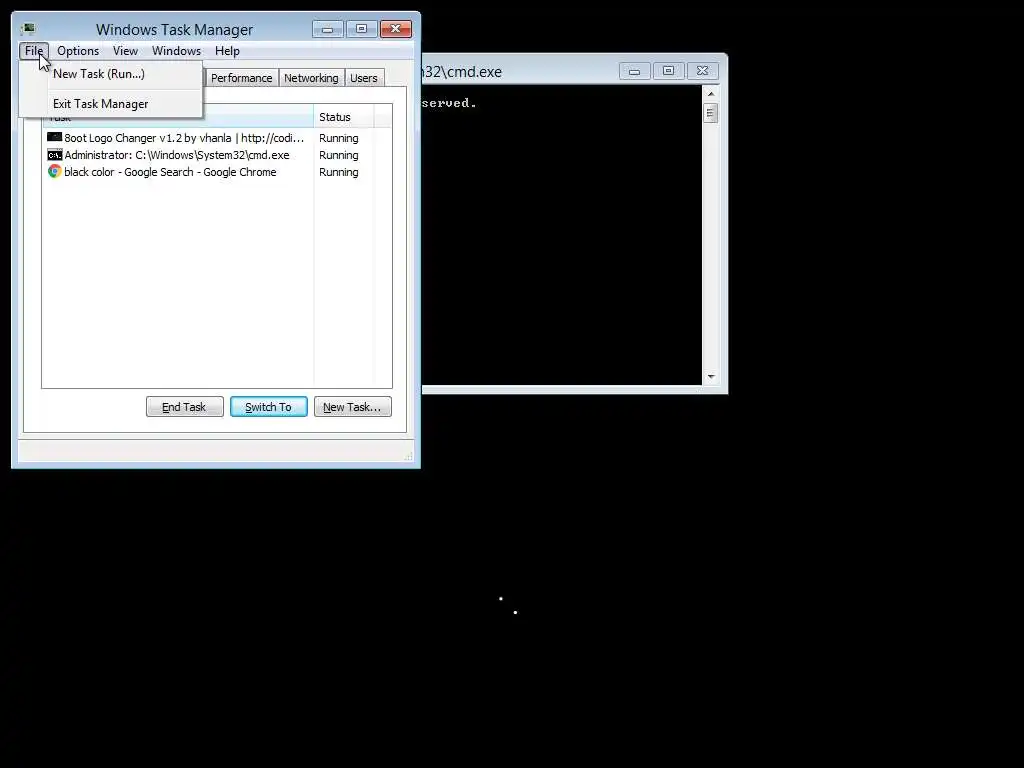
Task: Select the Administrator cmd.exe task row
Action: click(x=217, y=155)
